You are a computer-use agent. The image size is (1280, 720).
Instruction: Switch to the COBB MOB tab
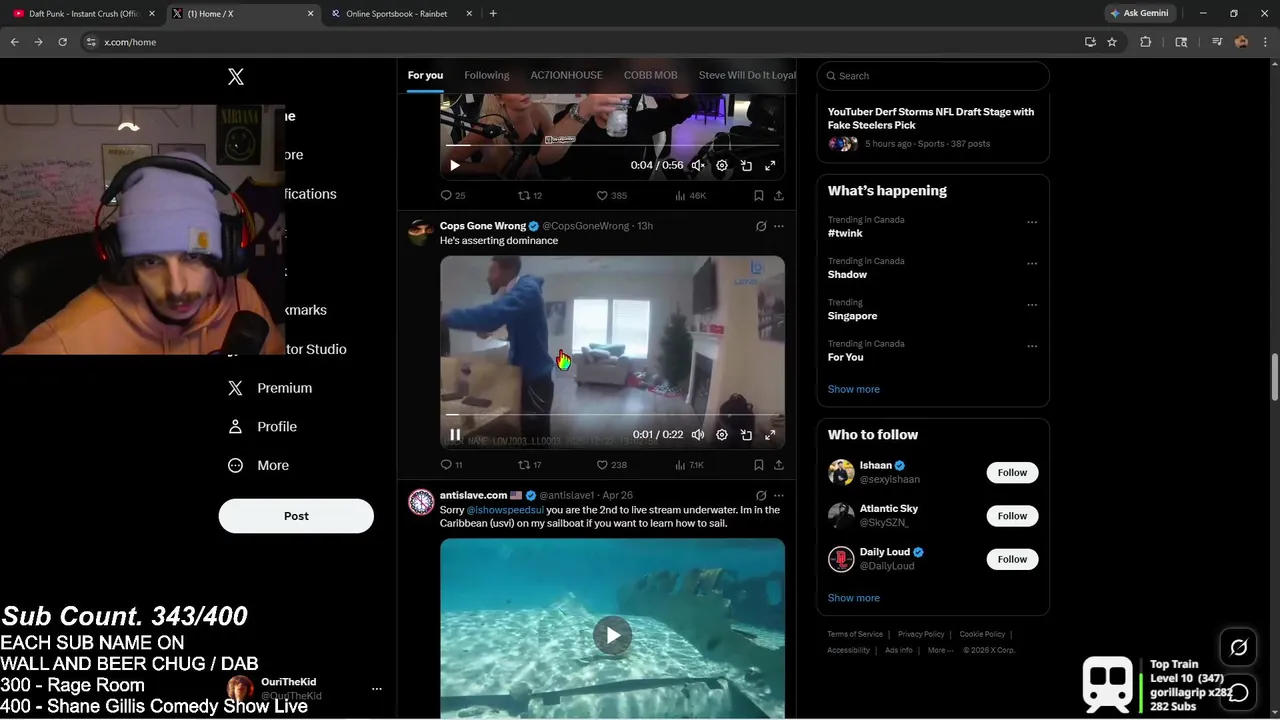click(x=651, y=75)
